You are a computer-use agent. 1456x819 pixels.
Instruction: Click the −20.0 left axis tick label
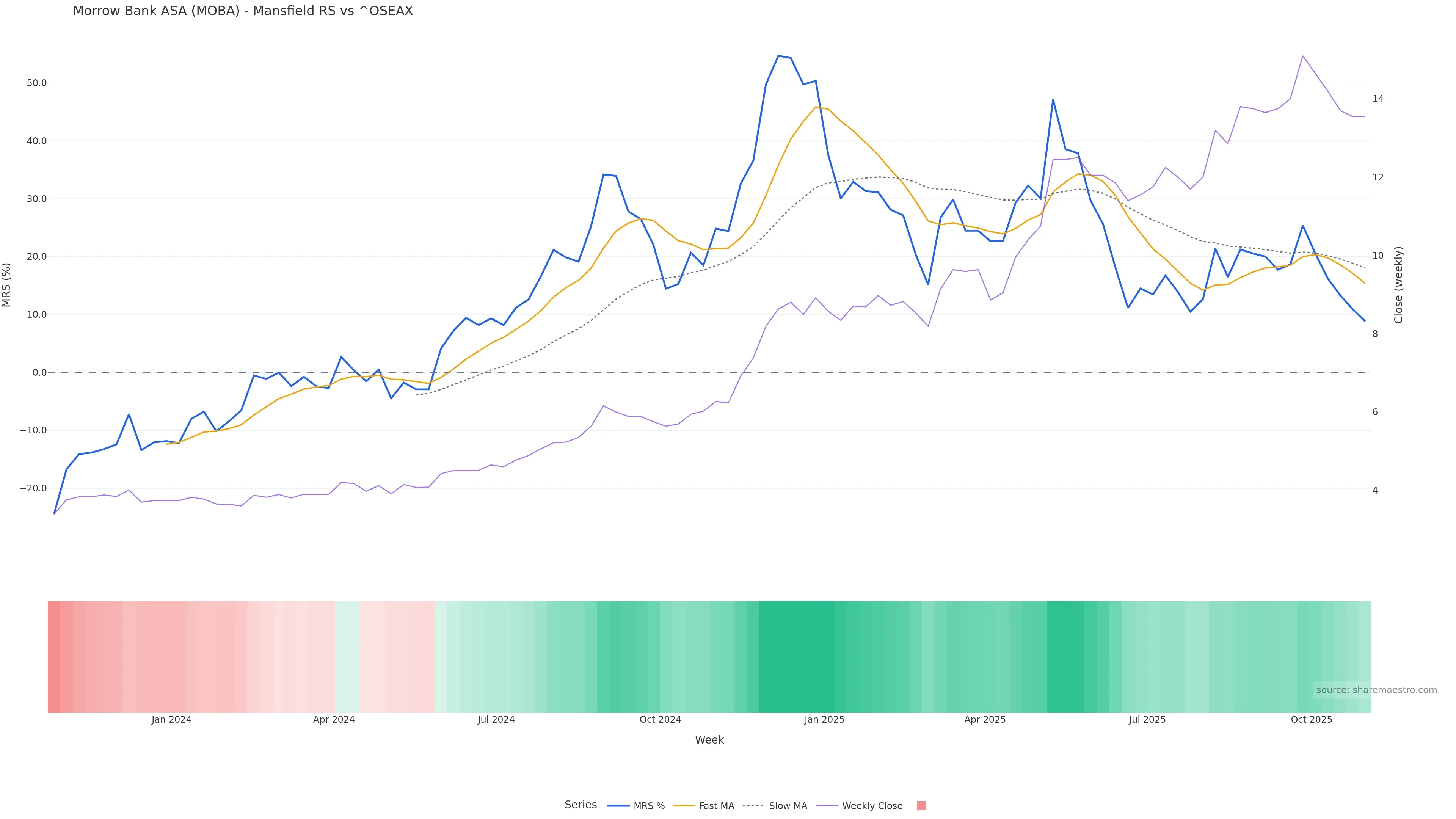pos(33,488)
